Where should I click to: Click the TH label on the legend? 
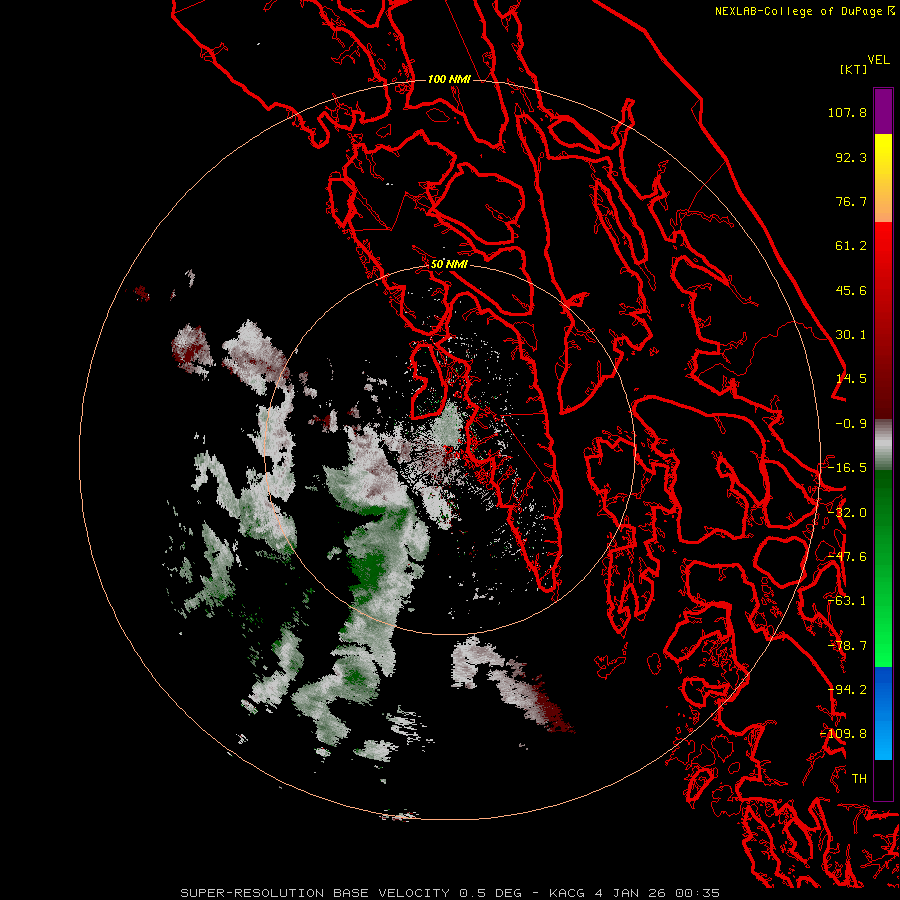tap(859, 779)
